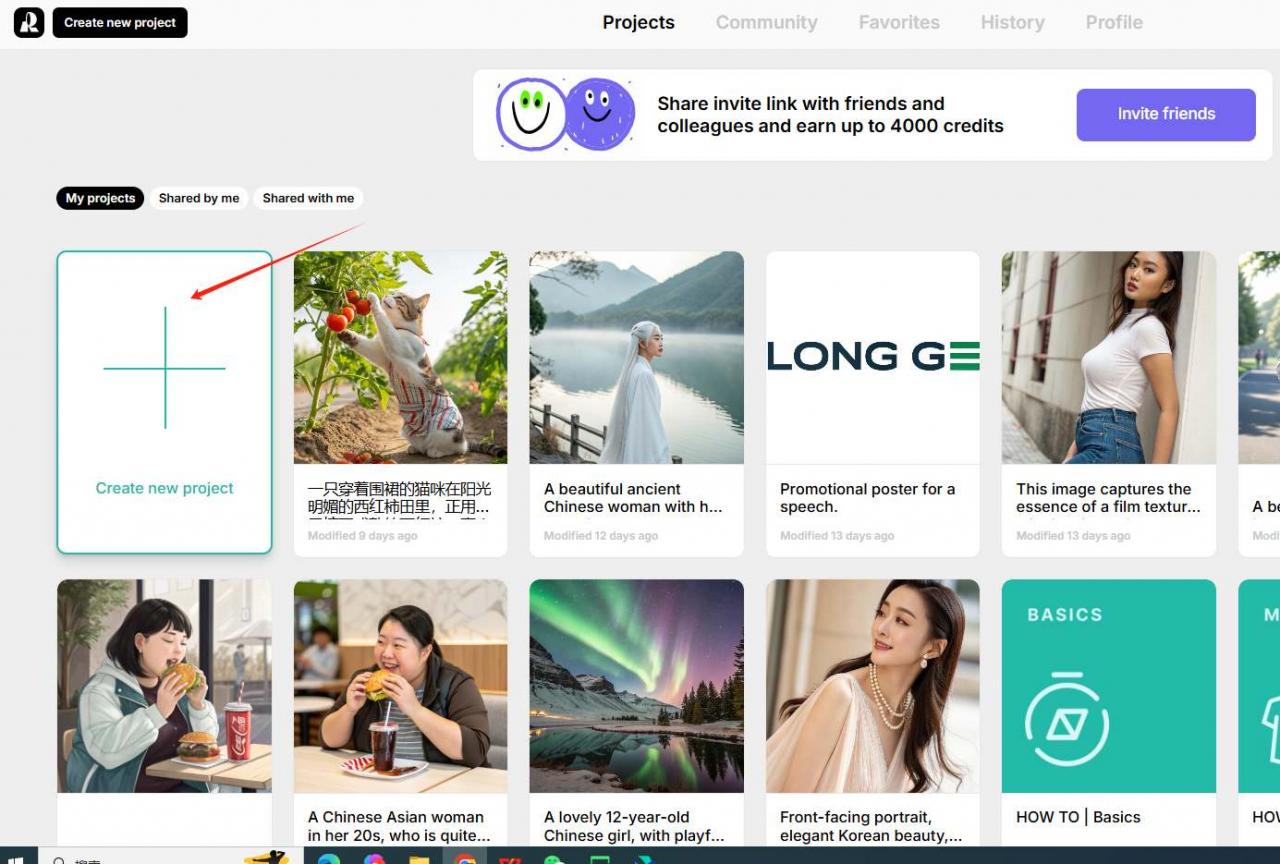Select the Shared by me filter
Image resolution: width=1280 pixels, height=864 pixels.
click(199, 198)
